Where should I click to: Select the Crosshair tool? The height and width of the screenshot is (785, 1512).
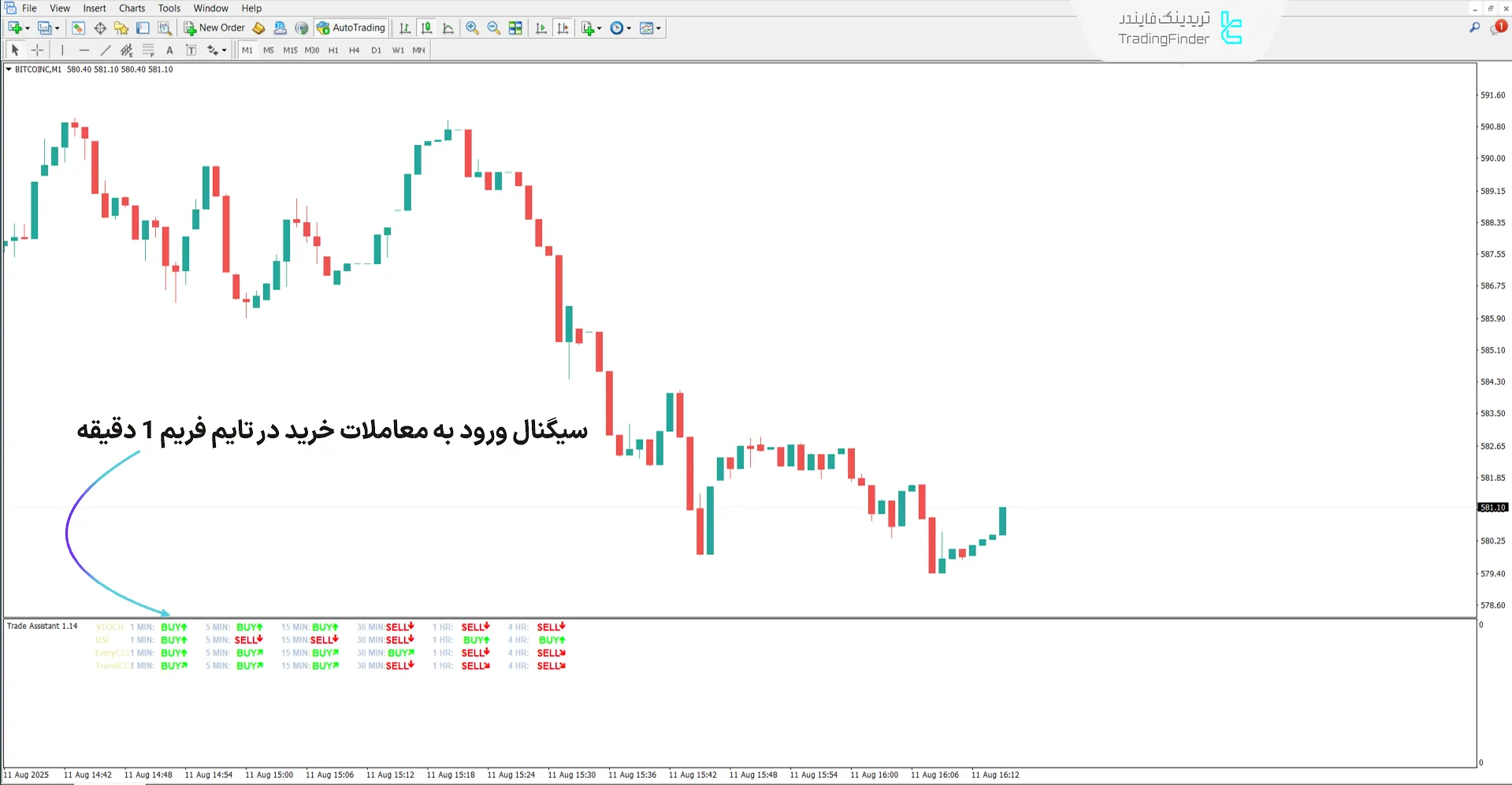point(37,50)
